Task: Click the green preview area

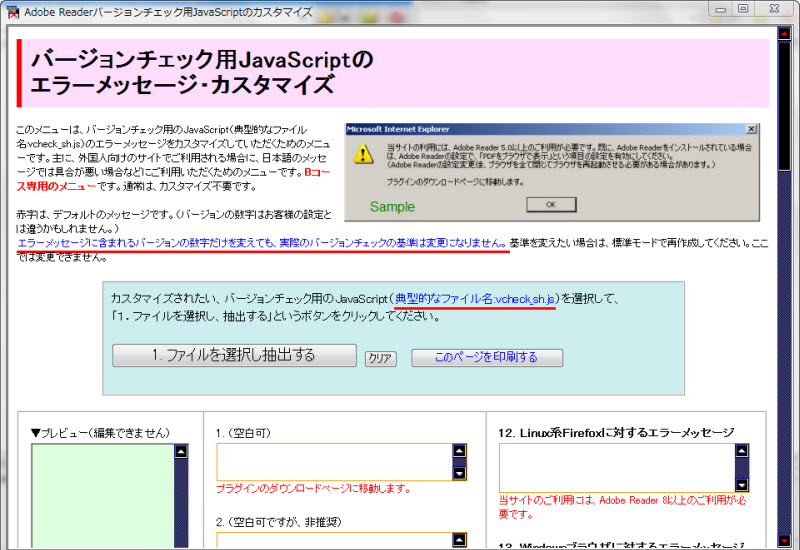Action: (103, 496)
